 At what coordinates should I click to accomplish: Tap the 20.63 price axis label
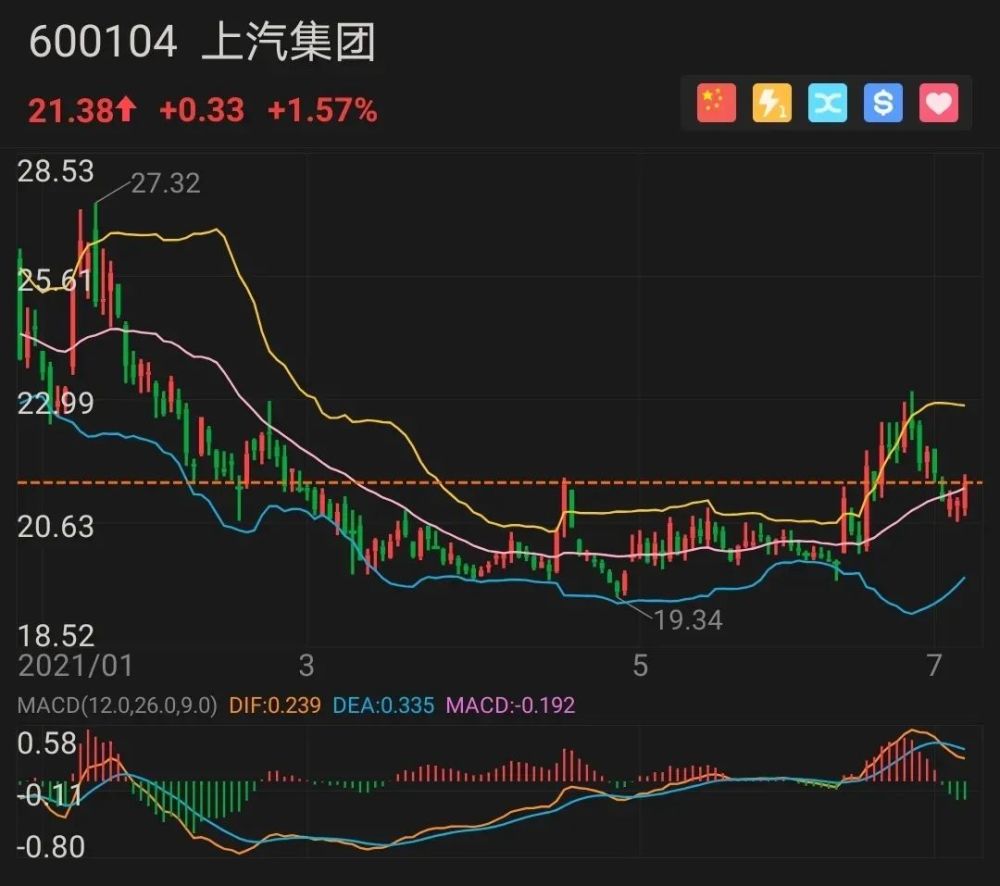pos(55,527)
